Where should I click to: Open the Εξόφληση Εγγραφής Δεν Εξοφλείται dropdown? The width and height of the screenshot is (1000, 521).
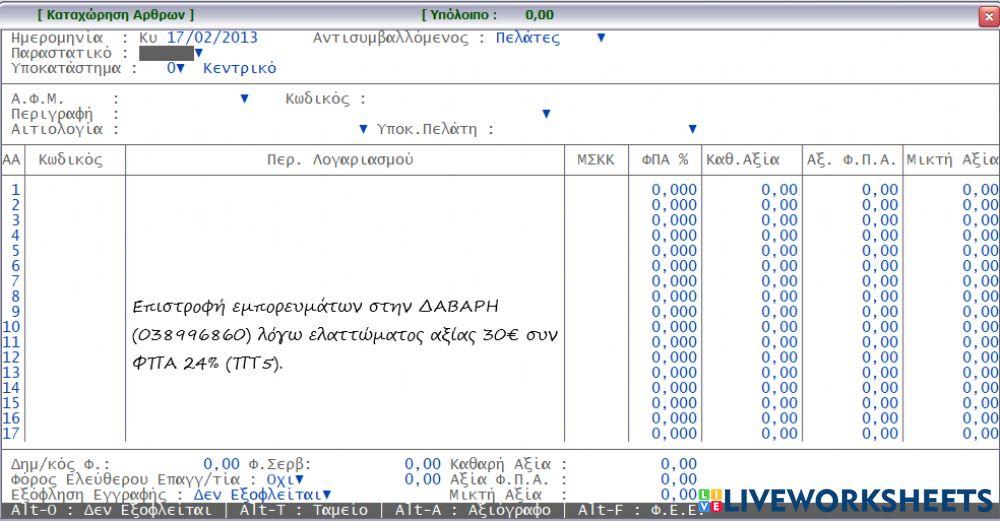[x=326, y=494]
